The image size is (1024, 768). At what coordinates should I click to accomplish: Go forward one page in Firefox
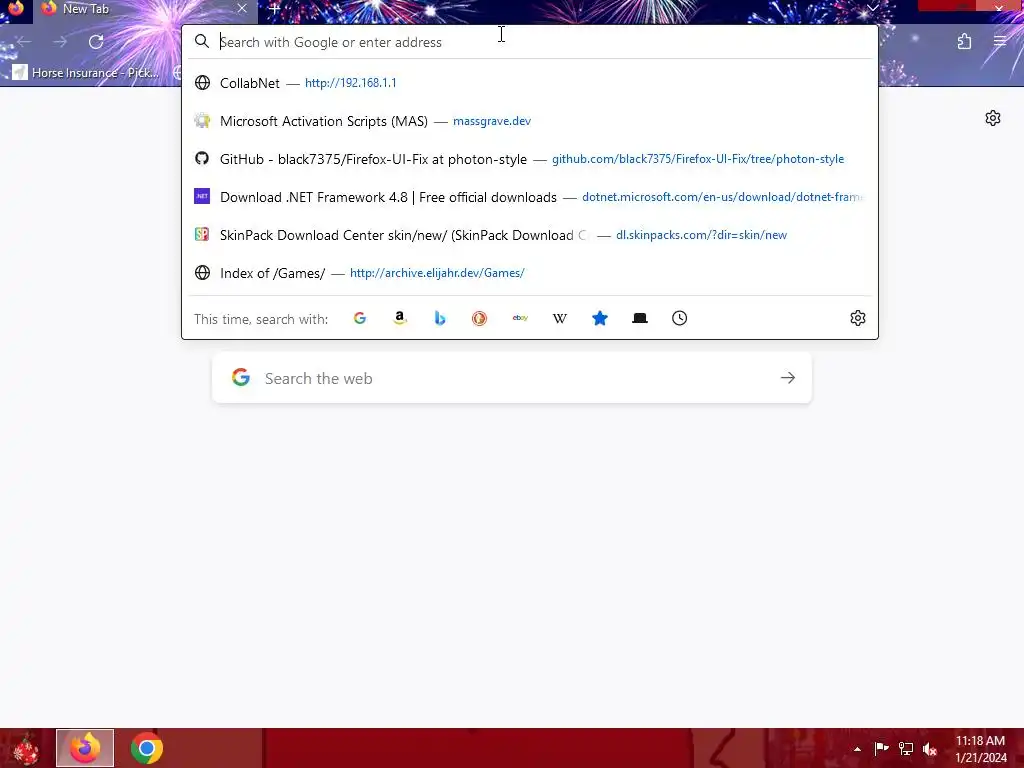tap(60, 42)
